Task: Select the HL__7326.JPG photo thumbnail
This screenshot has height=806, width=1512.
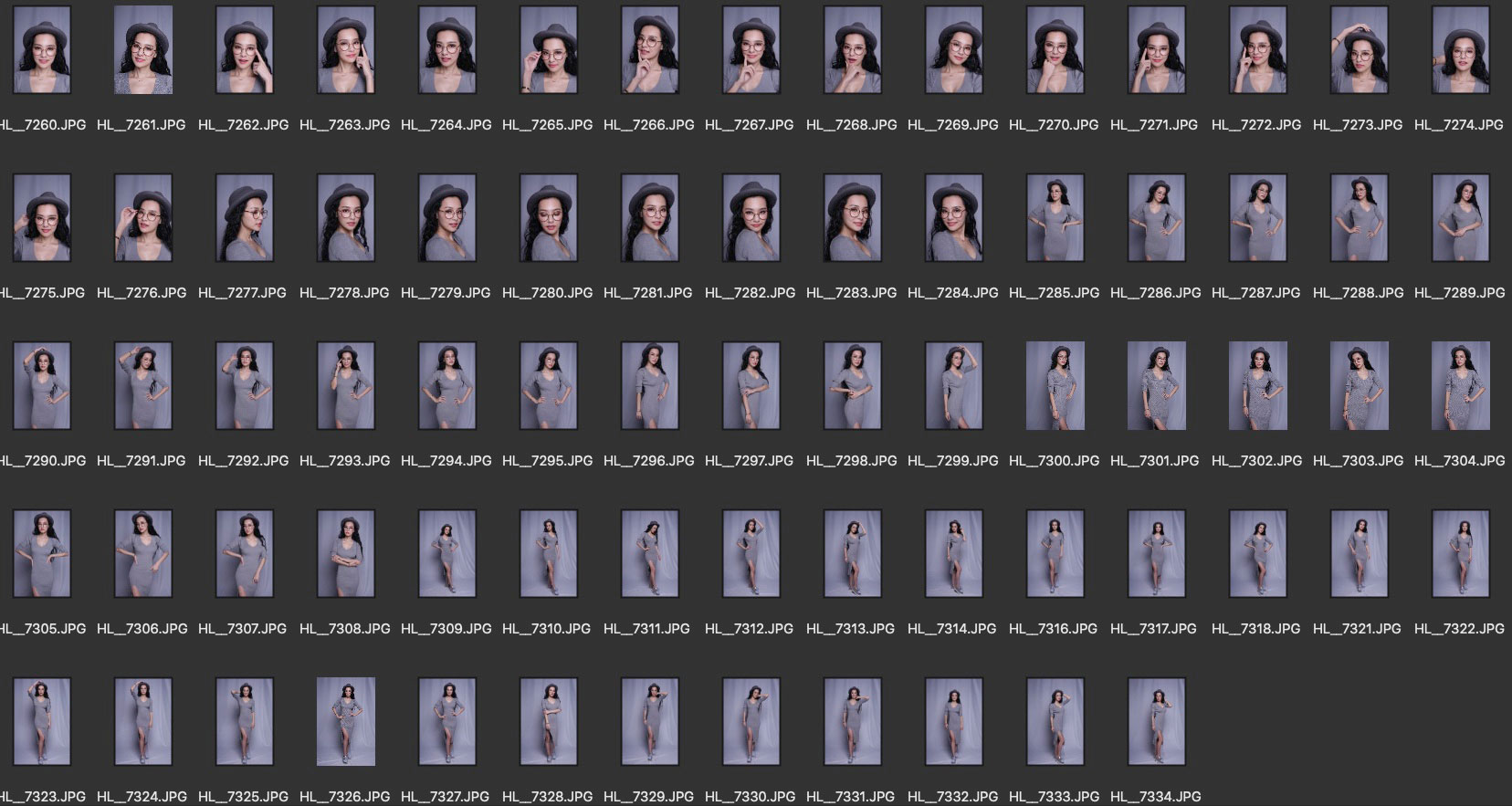Action: [346, 722]
